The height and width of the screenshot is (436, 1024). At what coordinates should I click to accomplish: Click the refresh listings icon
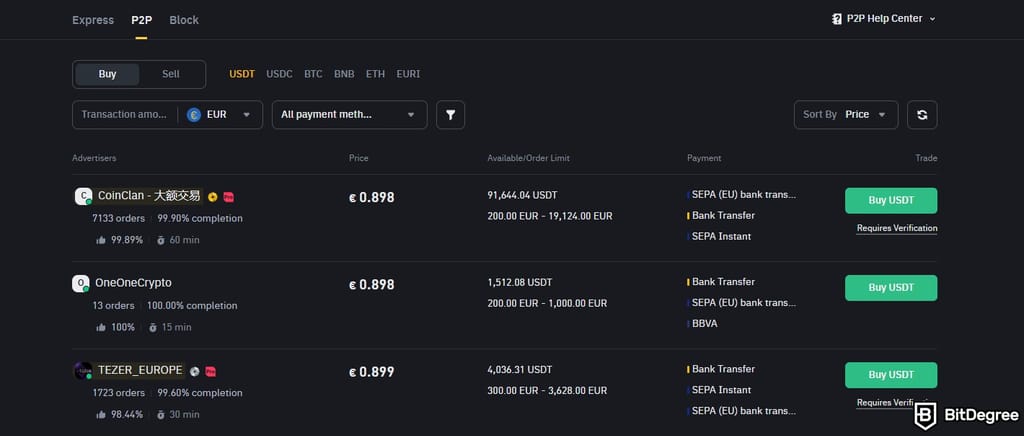tap(921, 115)
